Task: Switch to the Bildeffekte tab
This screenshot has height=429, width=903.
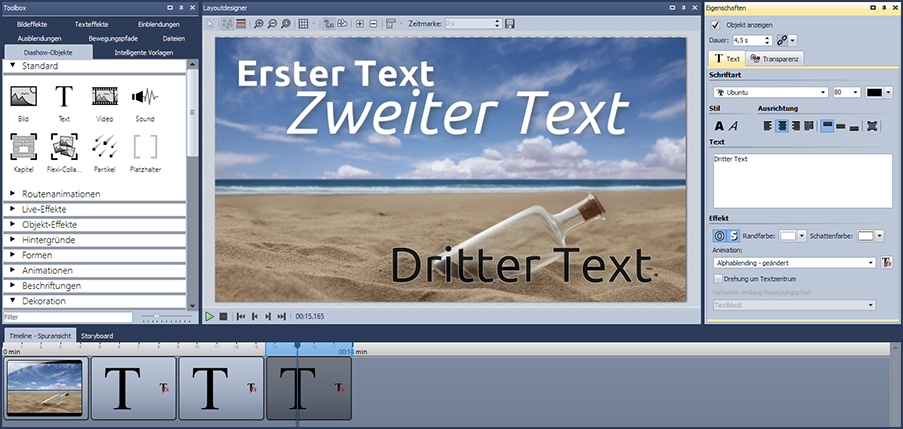Action: (32, 24)
